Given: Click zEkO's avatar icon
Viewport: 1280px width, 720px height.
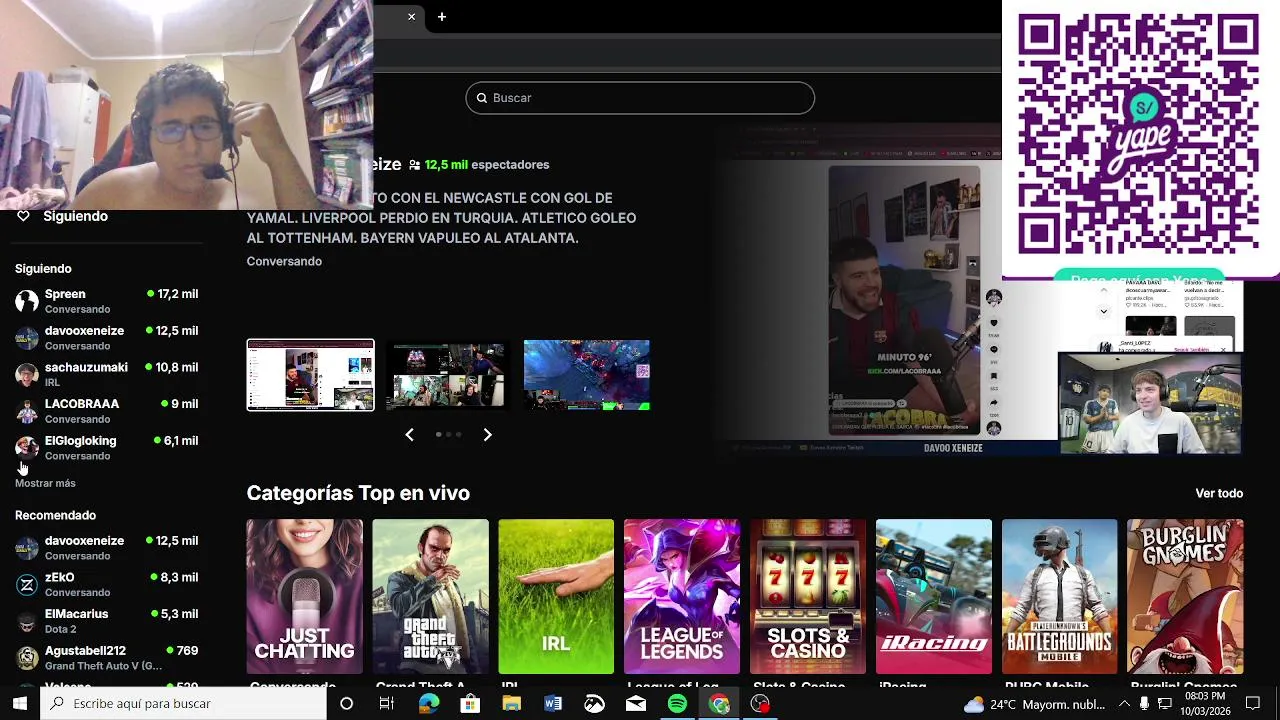Looking at the screenshot, I should (x=27, y=584).
